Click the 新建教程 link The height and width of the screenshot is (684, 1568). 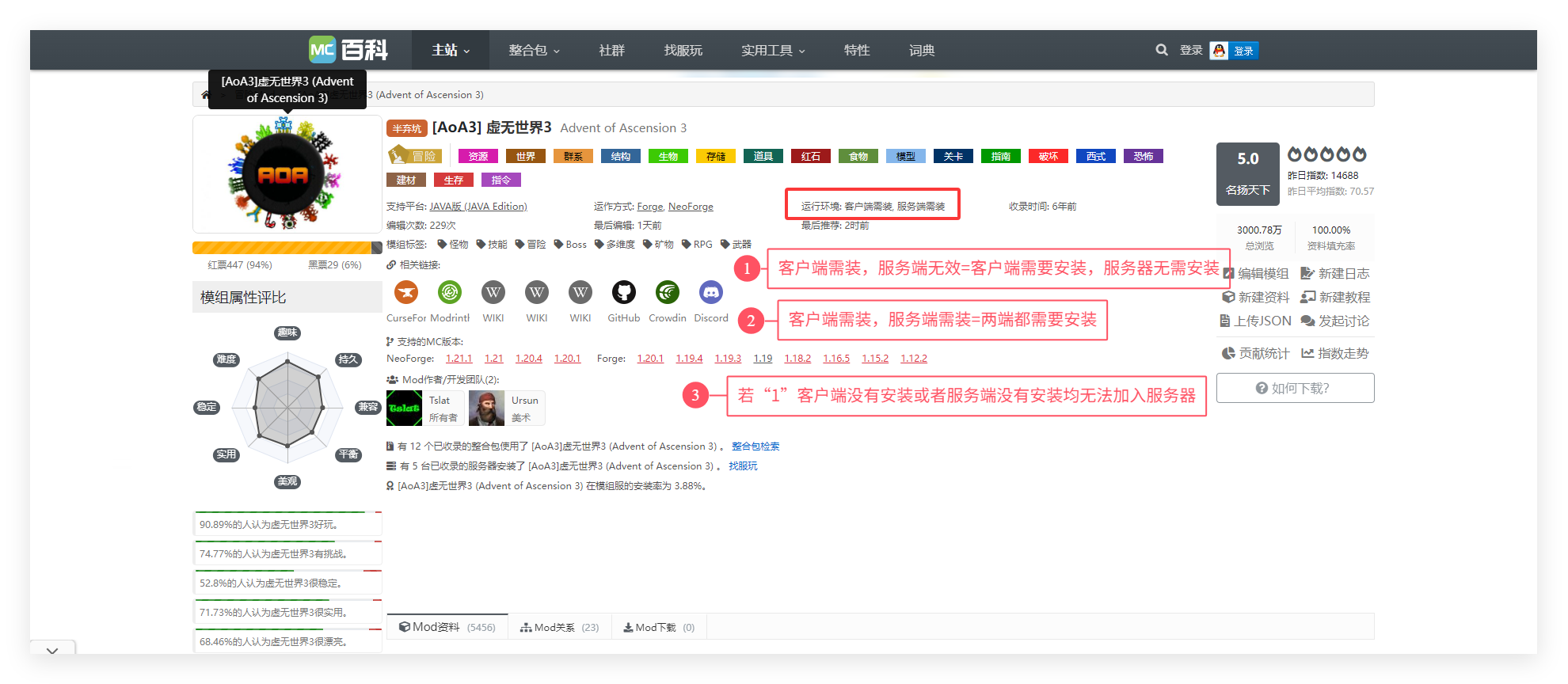[1335, 297]
